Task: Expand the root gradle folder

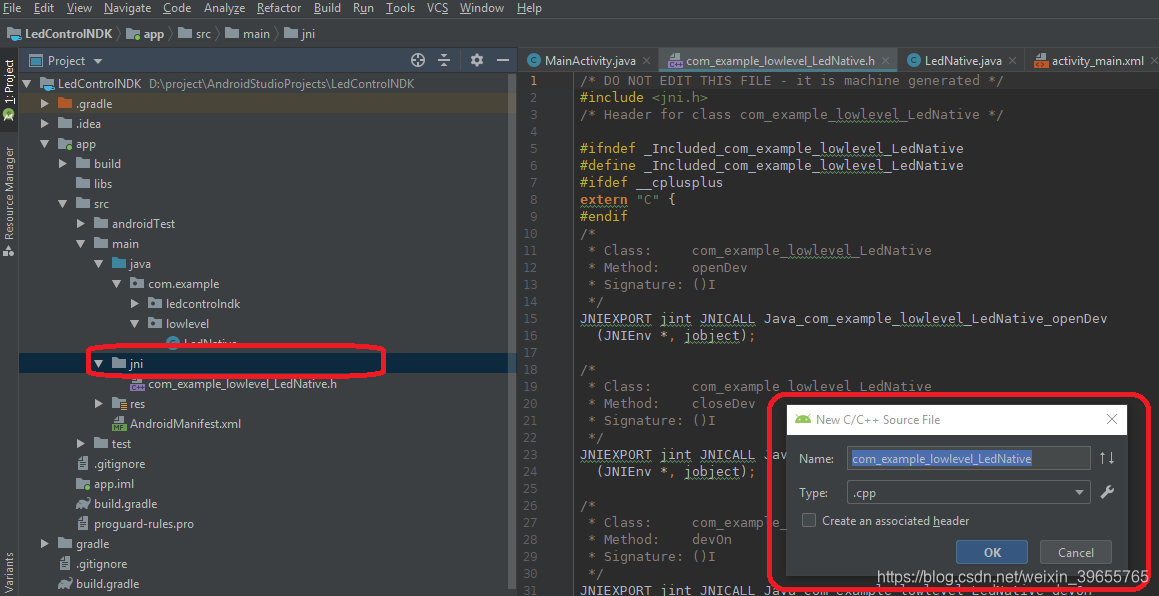Action: [45, 543]
